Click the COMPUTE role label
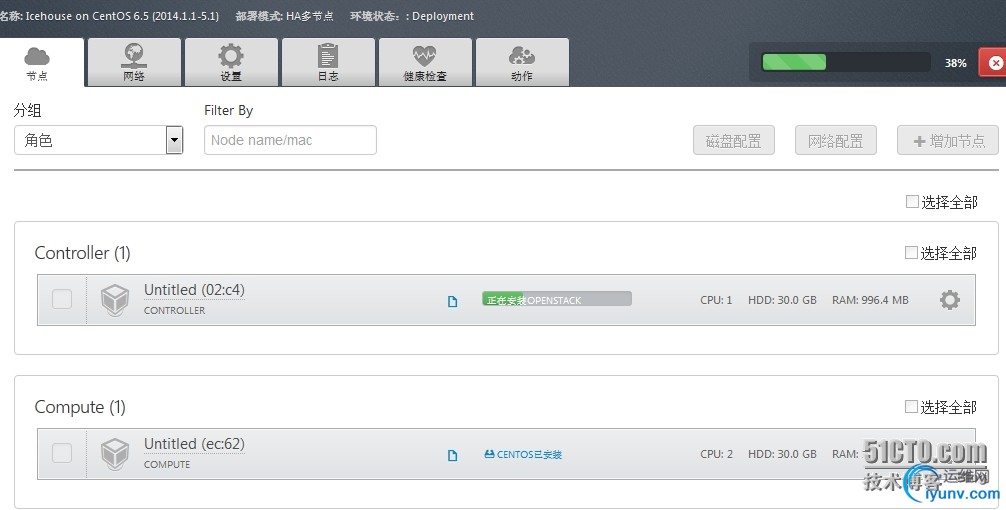Image resolution: width=1006 pixels, height=510 pixels. pos(167,464)
